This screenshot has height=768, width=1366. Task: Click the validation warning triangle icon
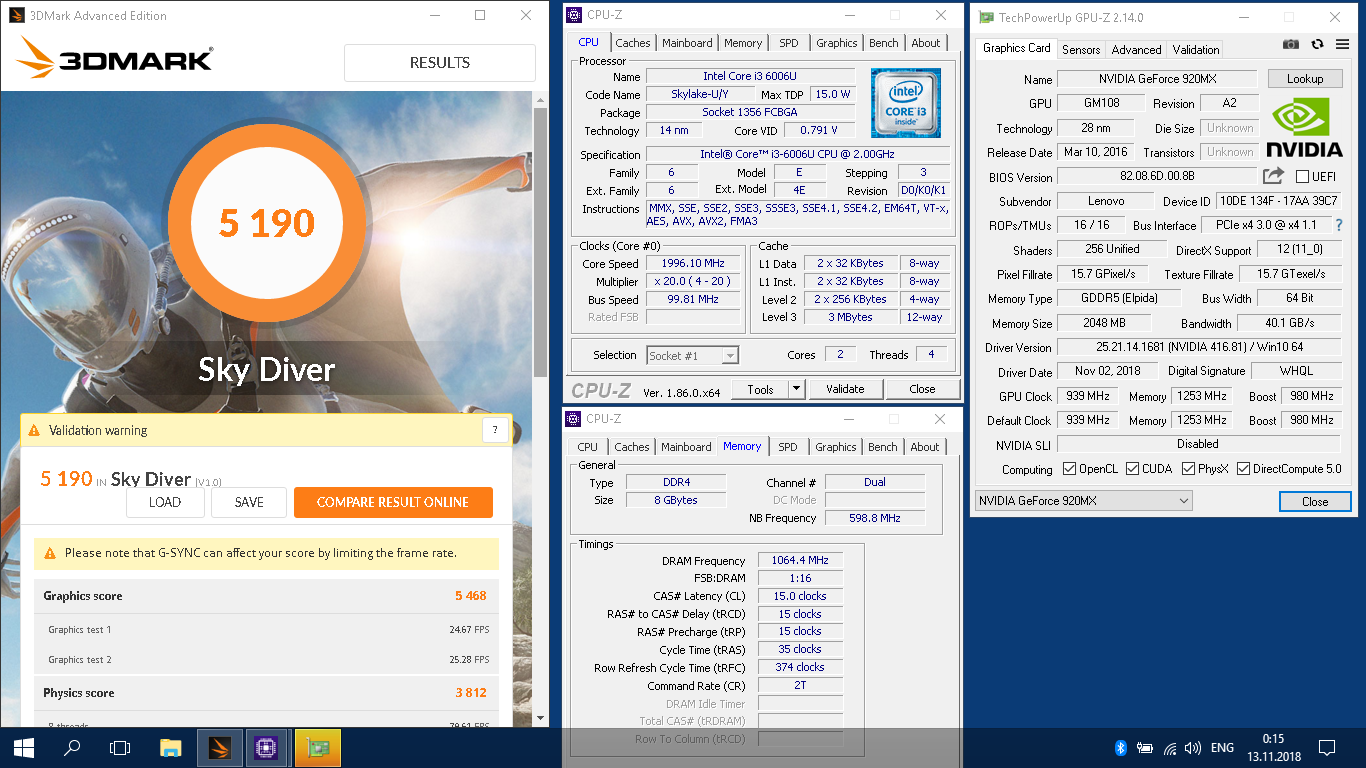[35, 431]
